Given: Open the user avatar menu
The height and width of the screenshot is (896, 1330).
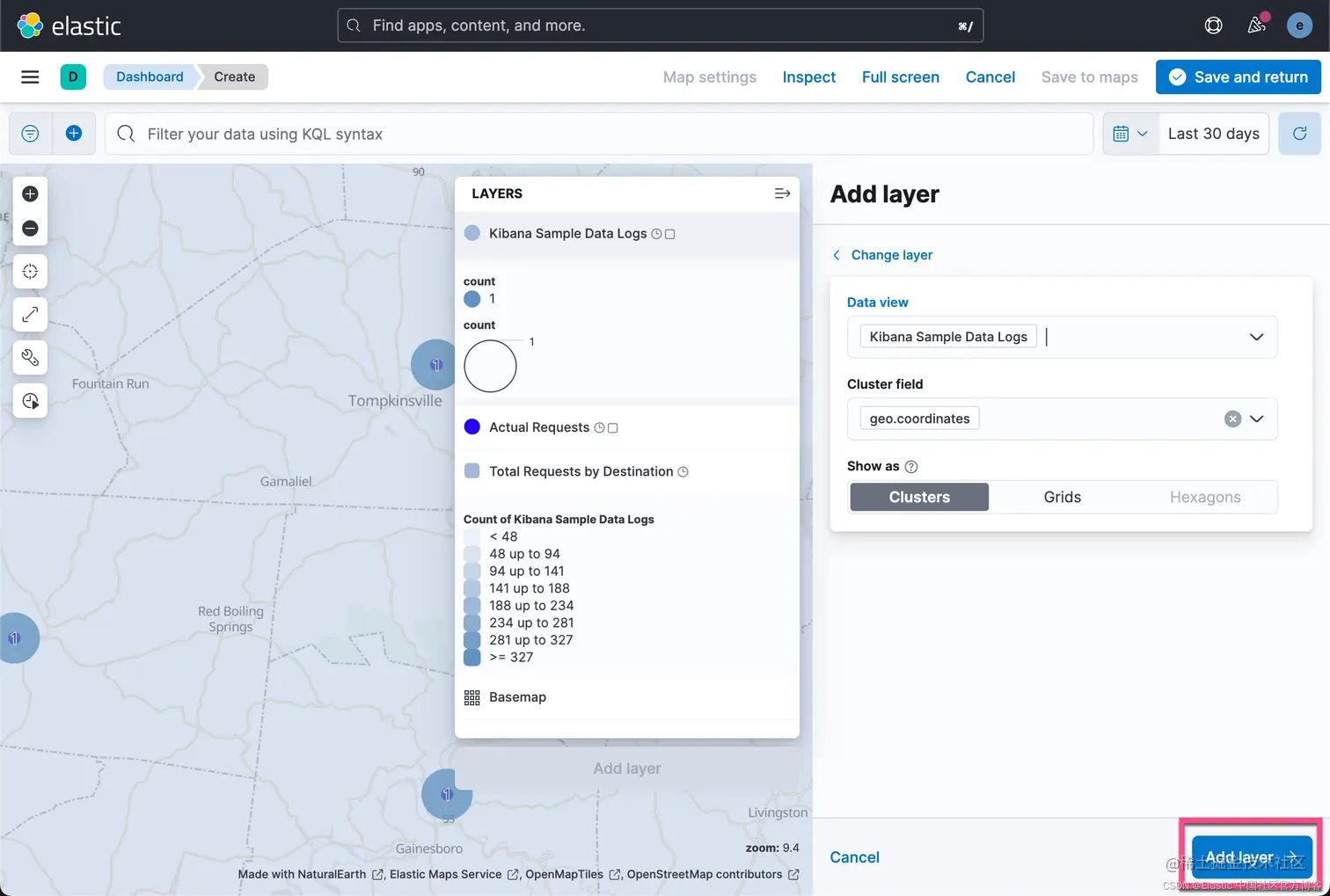Looking at the screenshot, I should 1299,25.
